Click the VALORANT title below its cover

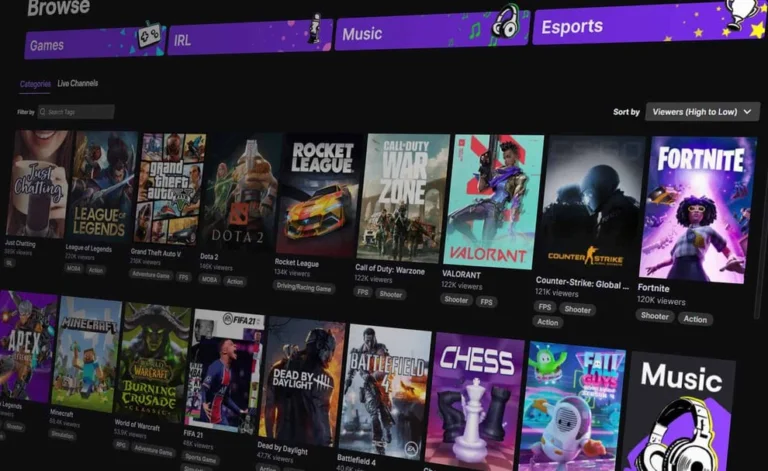[x=461, y=274]
